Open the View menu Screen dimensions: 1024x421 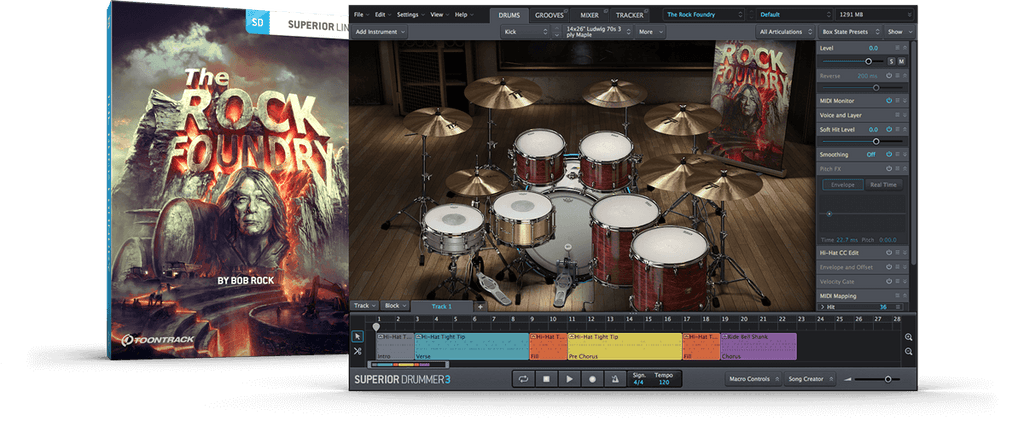439,14
